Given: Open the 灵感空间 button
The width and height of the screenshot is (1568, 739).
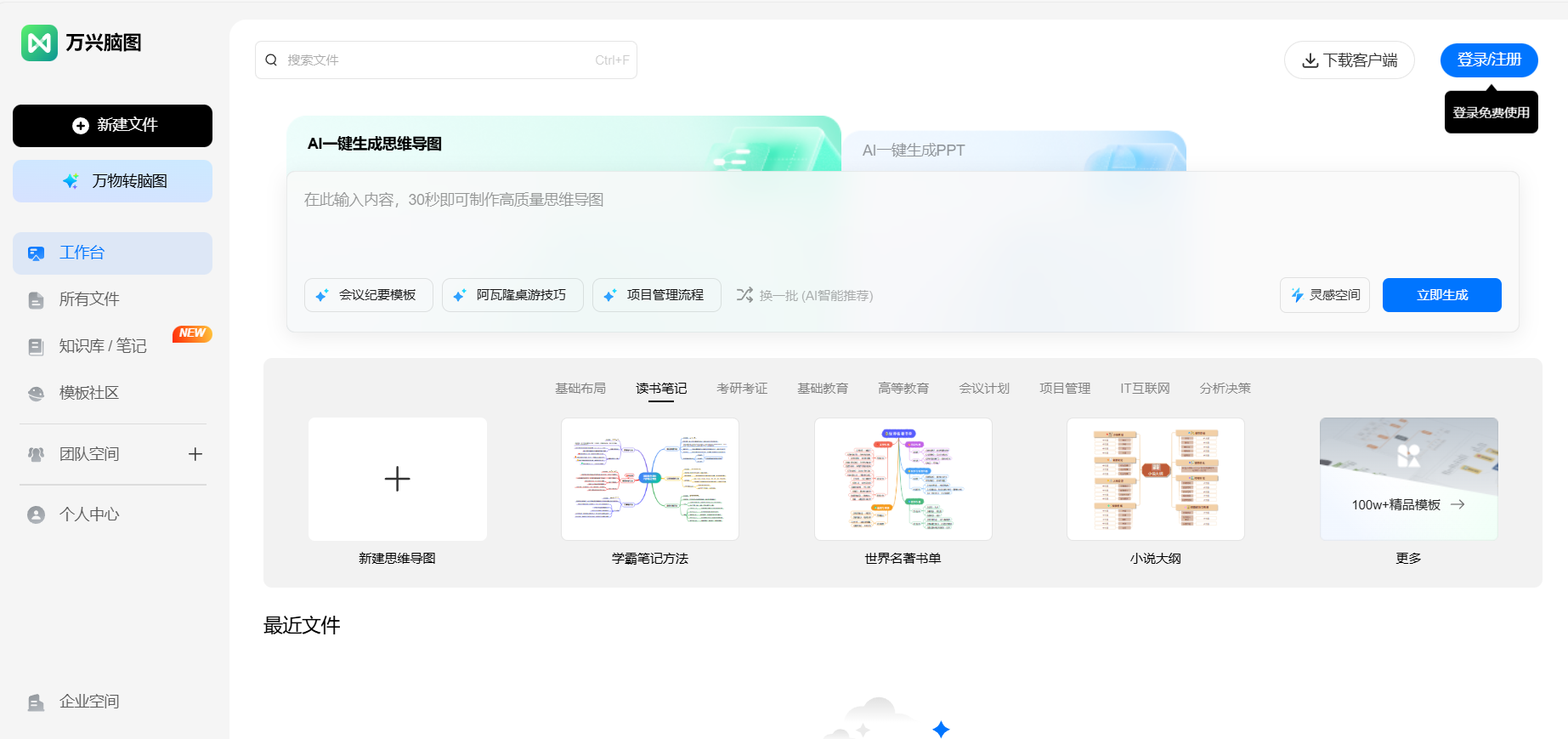Looking at the screenshot, I should [1324, 295].
